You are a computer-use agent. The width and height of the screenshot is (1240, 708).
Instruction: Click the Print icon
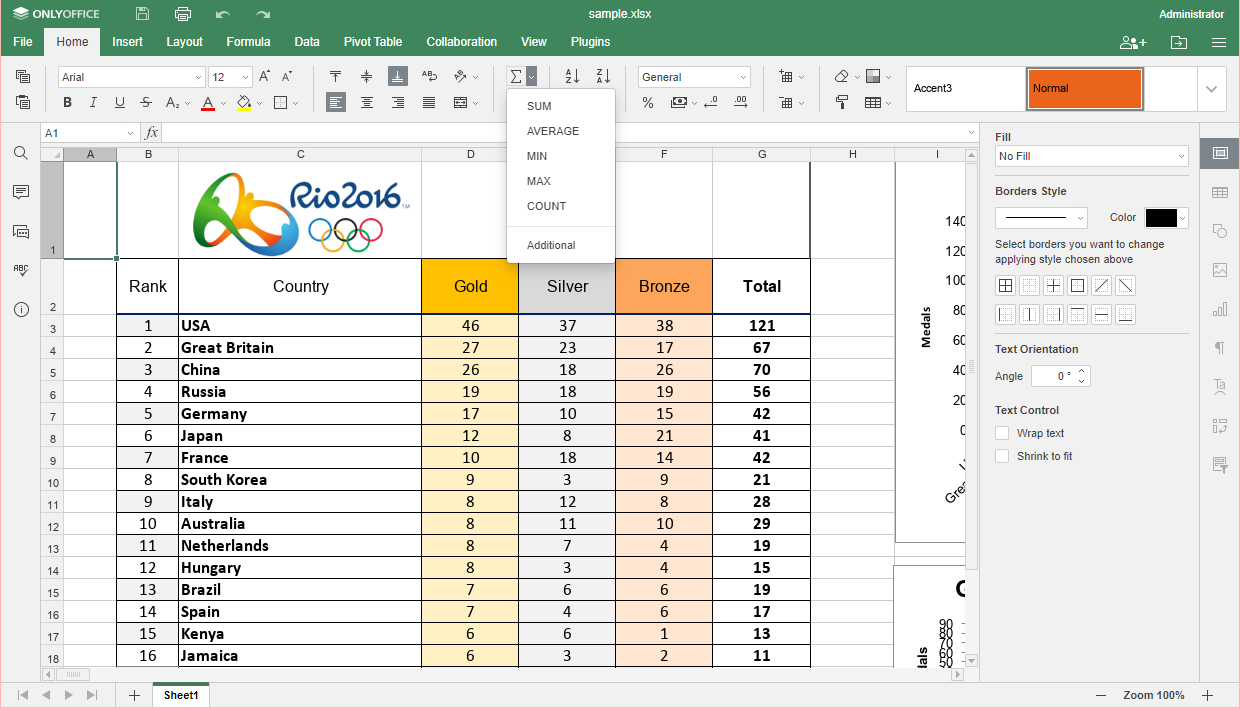(183, 14)
